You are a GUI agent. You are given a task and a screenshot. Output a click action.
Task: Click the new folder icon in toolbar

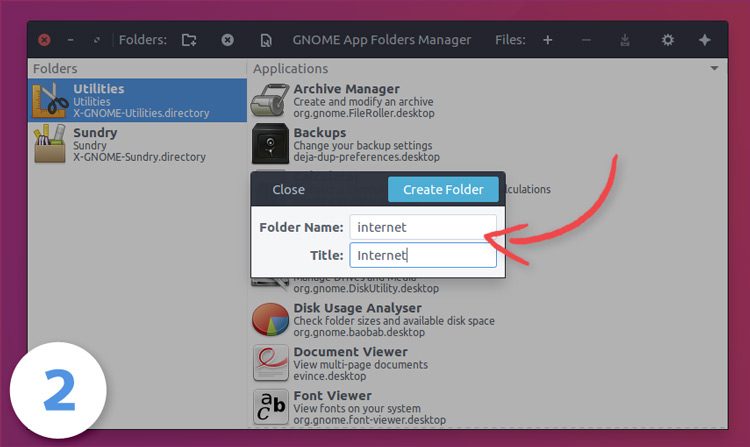[x=189, y=40]
